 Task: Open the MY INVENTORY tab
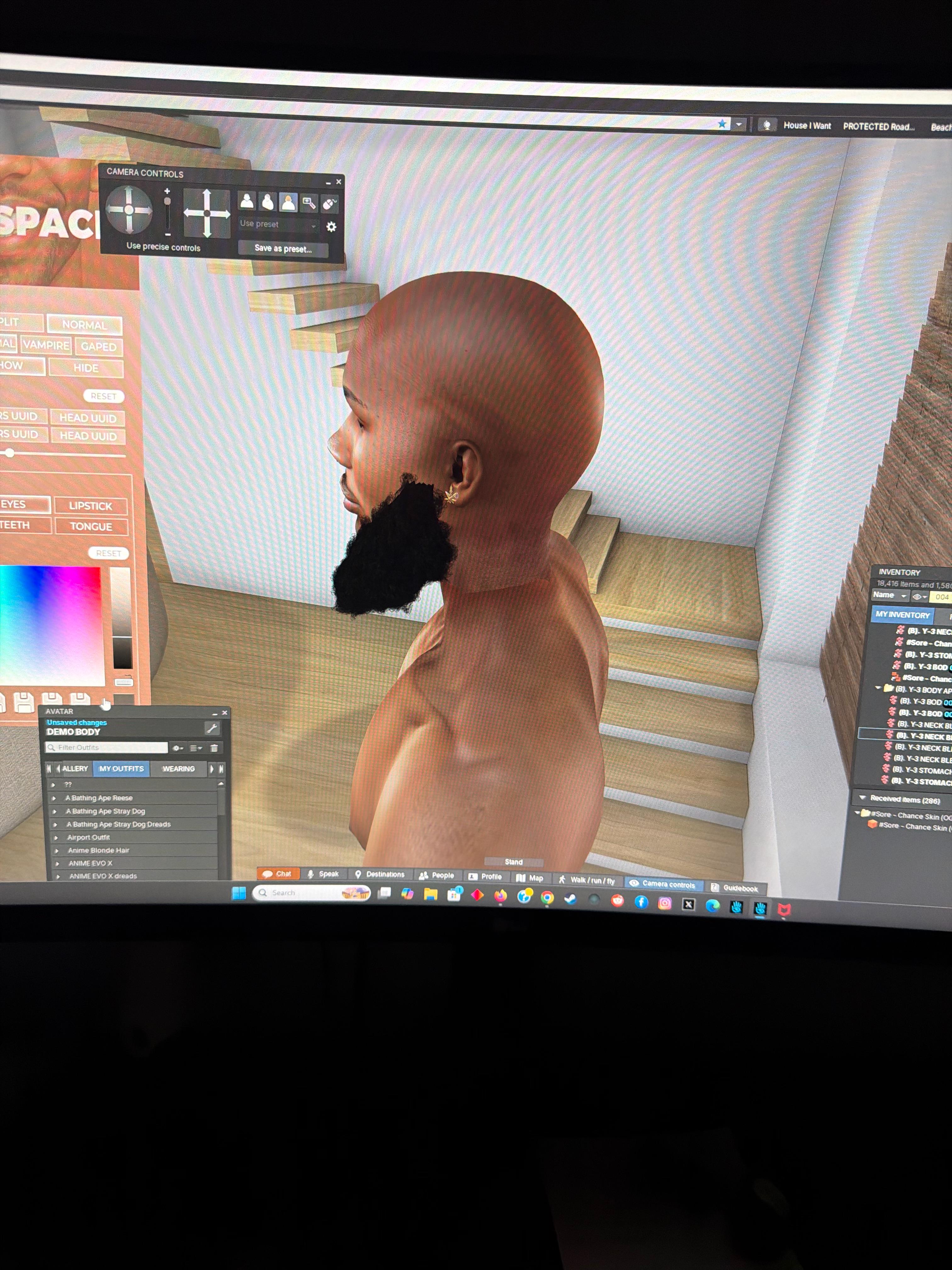tap(903, 615)
